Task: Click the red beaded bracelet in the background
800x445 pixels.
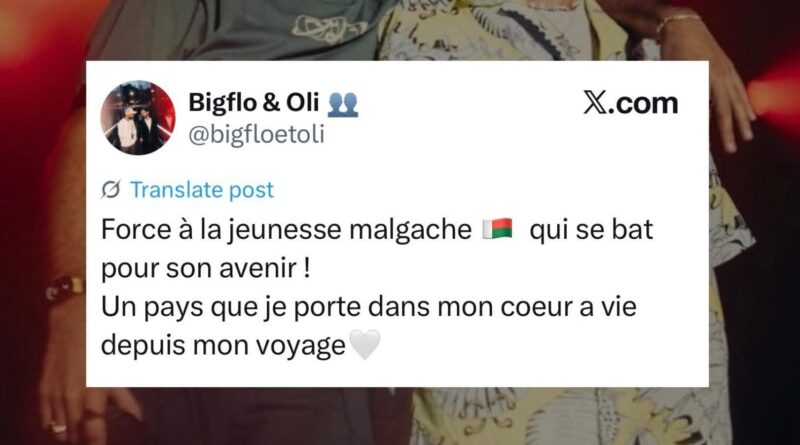Action: [x=64, y=288]
